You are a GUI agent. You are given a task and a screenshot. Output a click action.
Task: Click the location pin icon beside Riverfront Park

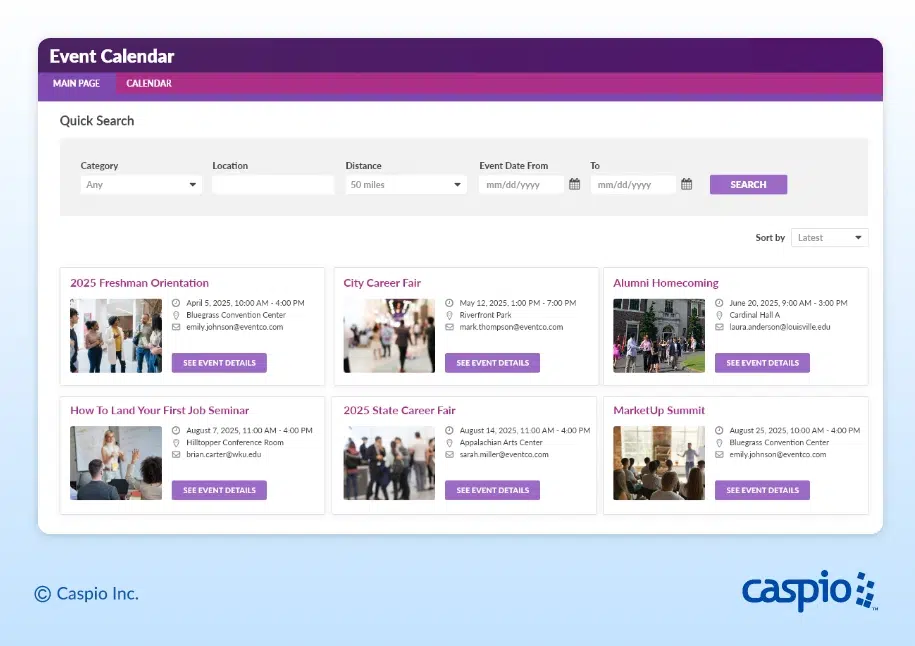click(x=449, y=315)
